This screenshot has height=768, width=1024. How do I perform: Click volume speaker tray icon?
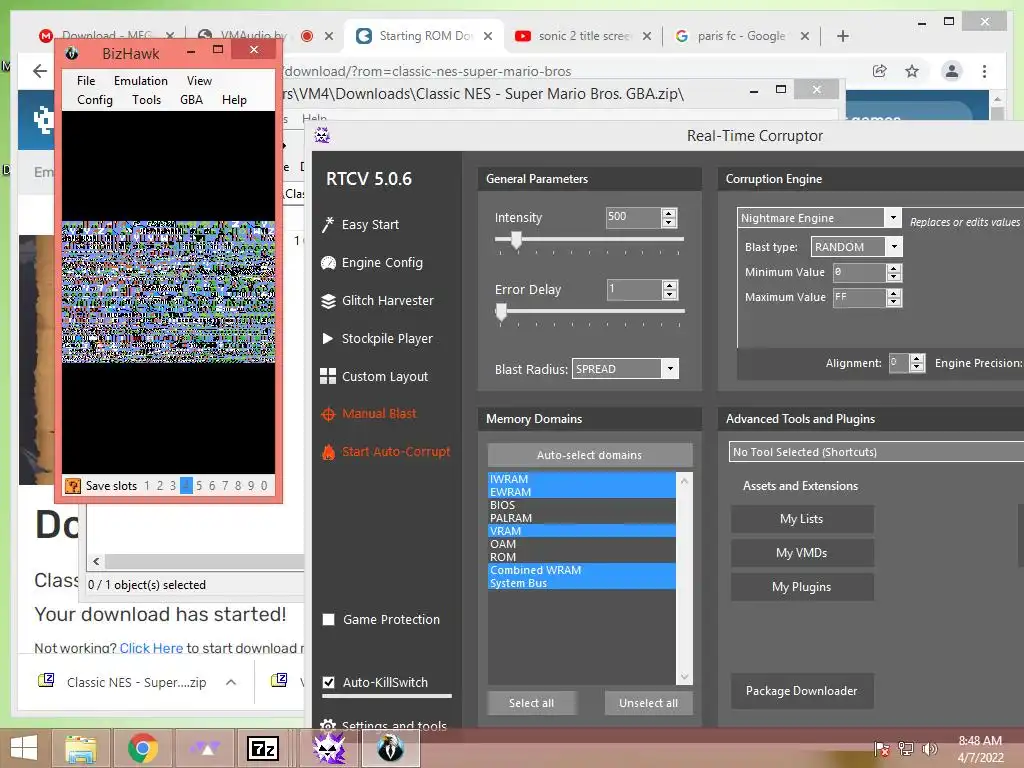[929, 749]
